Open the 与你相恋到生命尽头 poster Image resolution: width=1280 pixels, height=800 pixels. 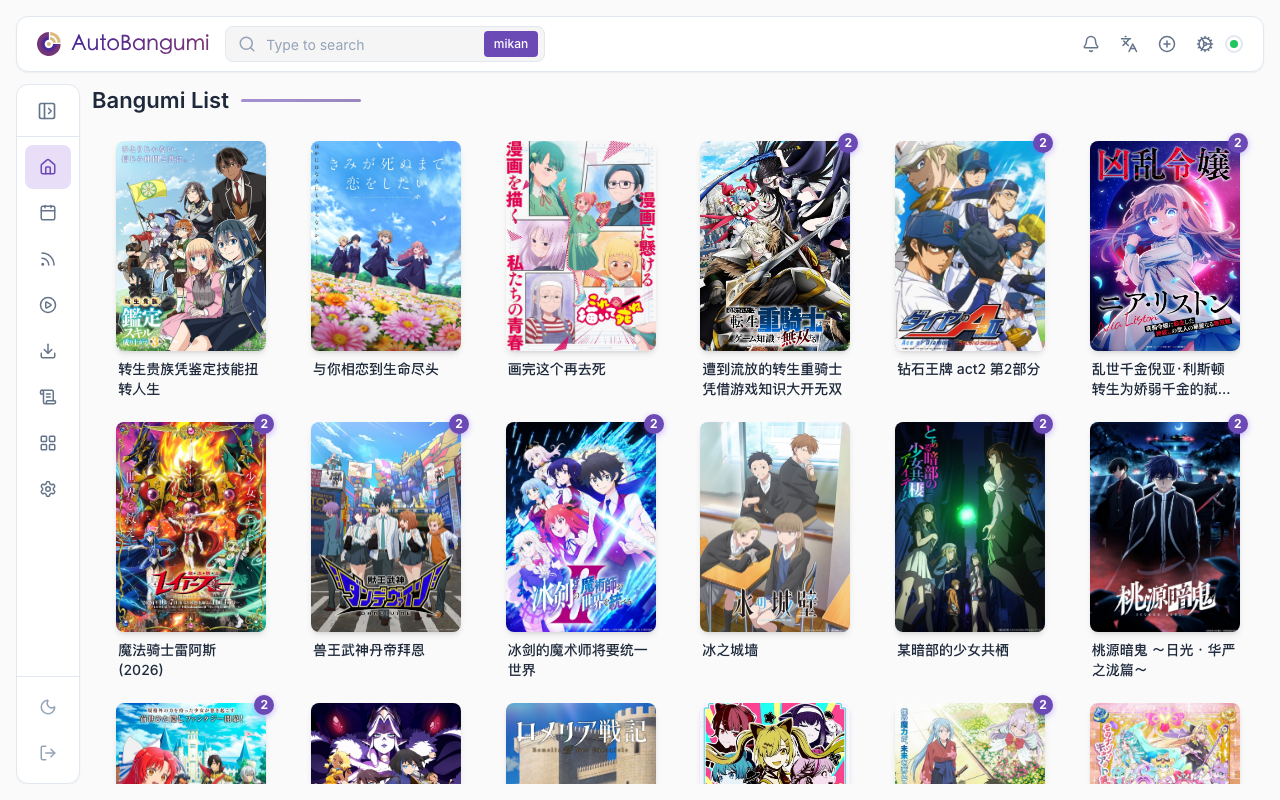386,246
